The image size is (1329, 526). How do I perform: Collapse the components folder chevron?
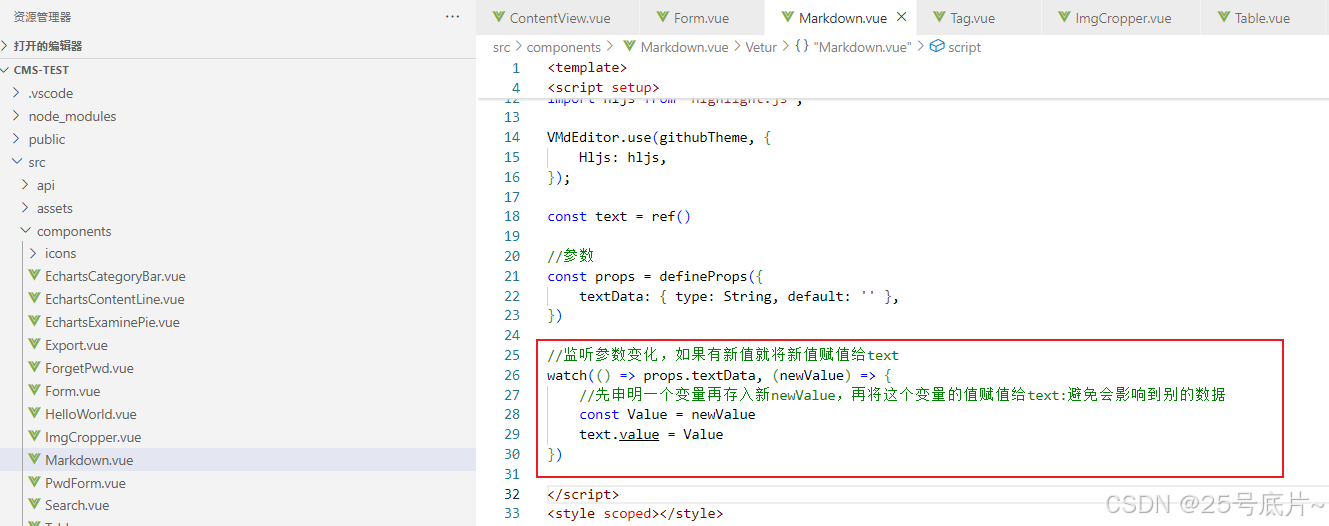[x=25, y=231]
